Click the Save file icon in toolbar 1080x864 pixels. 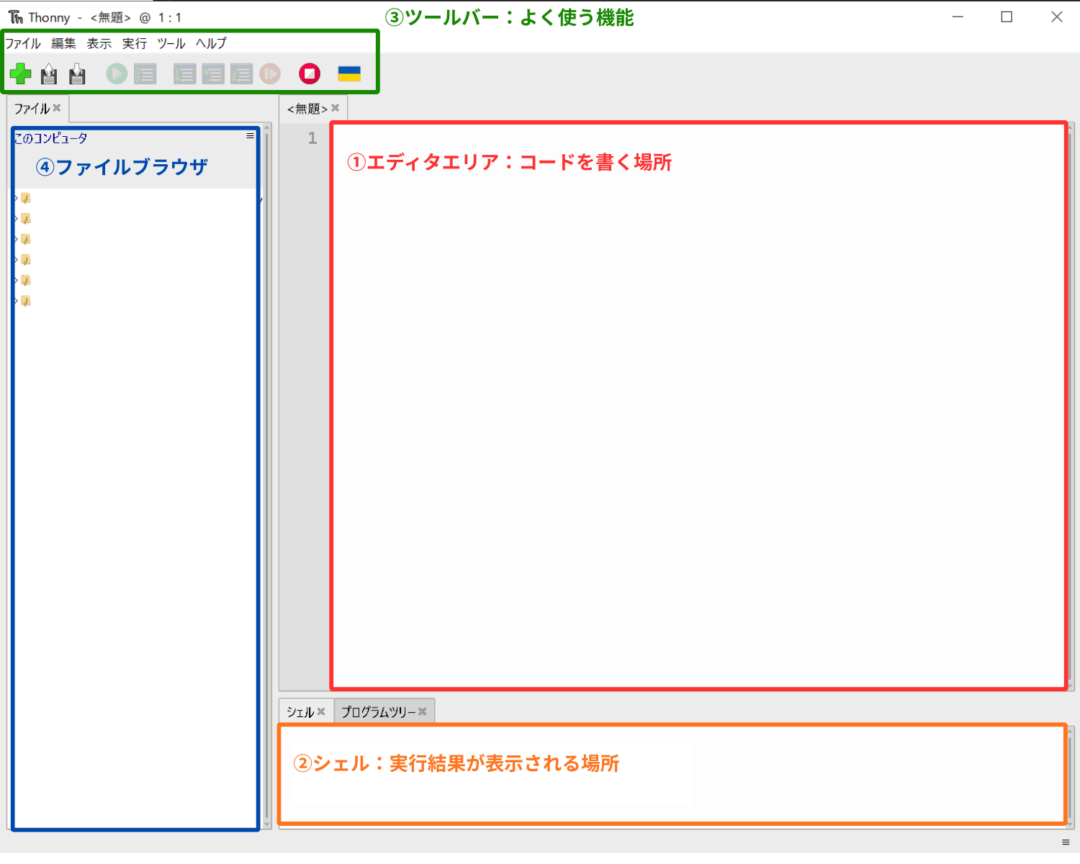click(x=77, y=74)
